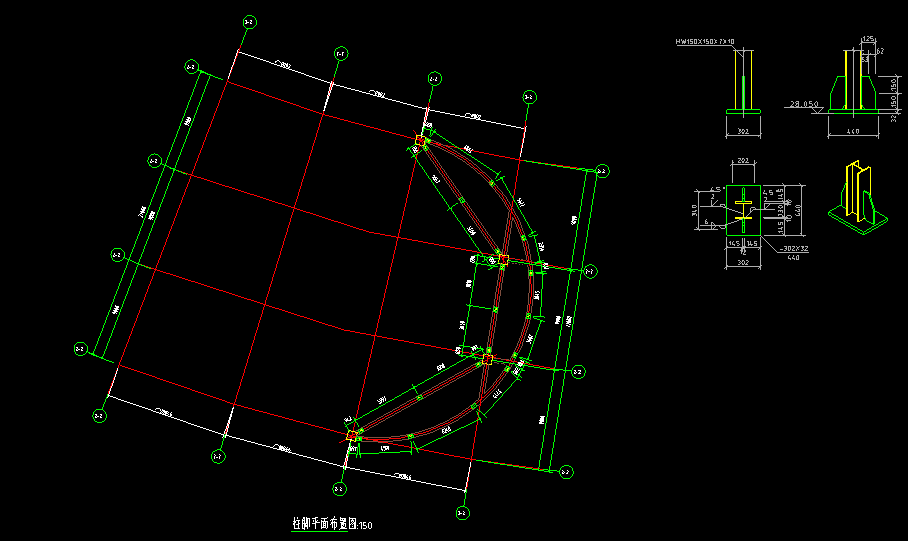Click the upper-middle column base on the arc
Image resolution: width=908 pixels, height=541 pixels.
click(504, 259)
